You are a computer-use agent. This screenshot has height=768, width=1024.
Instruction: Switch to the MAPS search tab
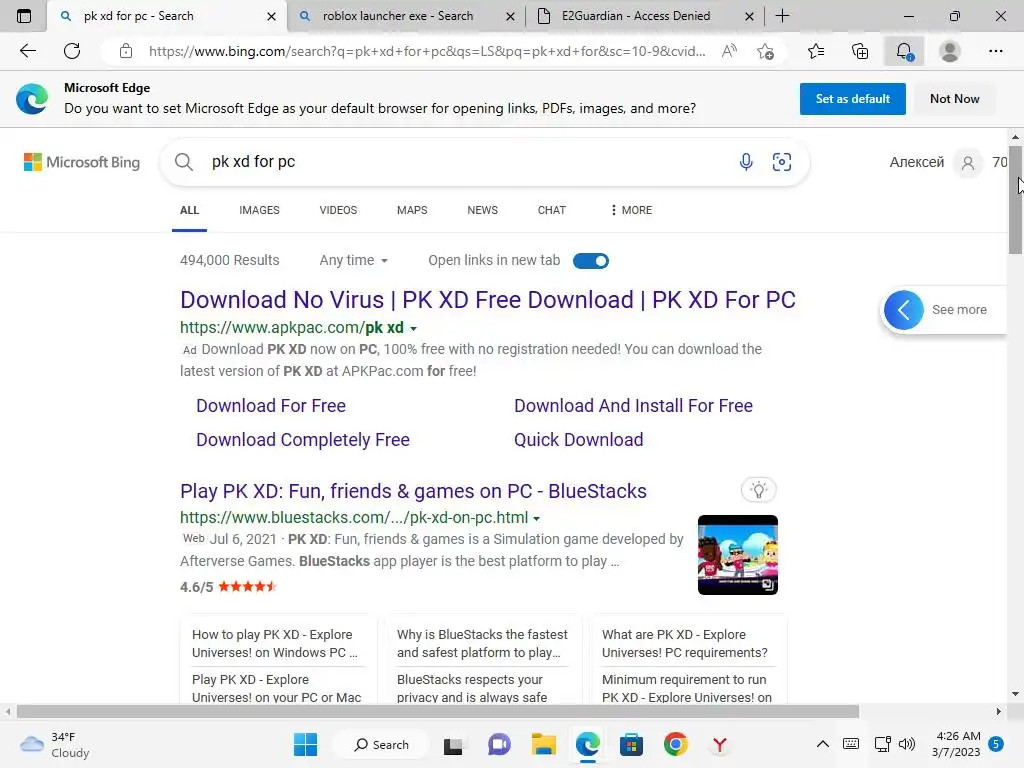412,210
